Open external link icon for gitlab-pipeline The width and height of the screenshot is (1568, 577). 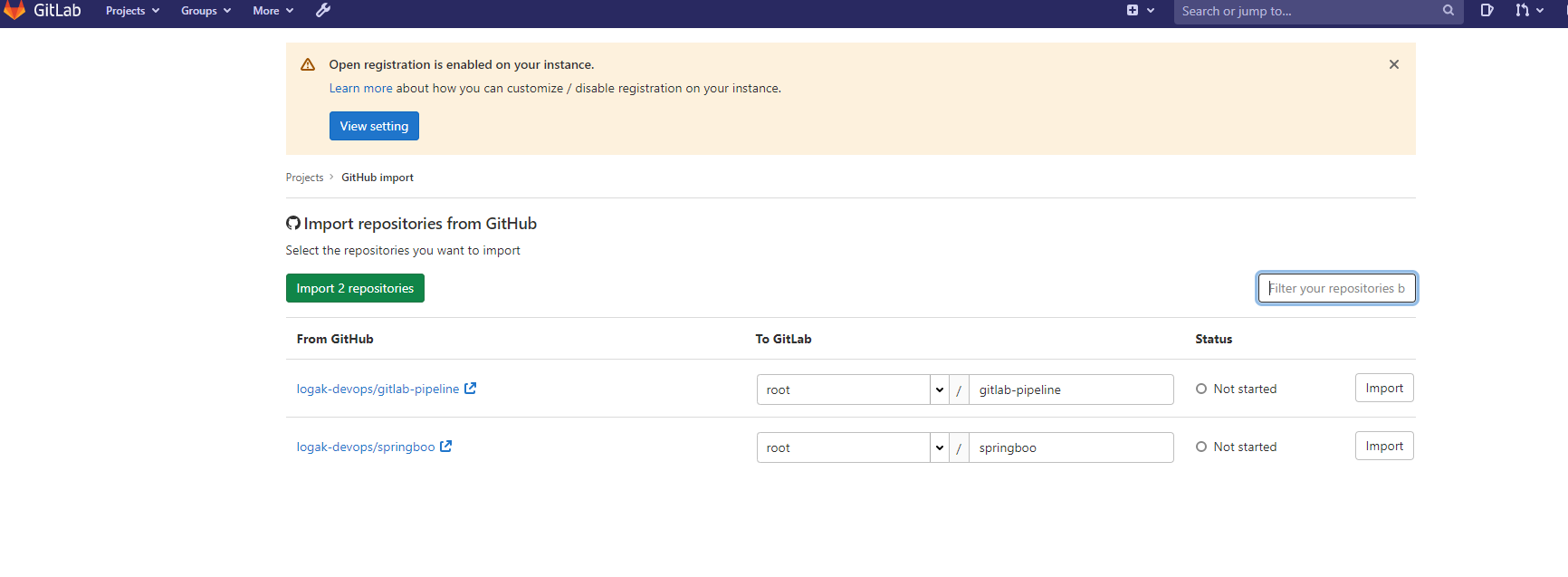(471, 388)
